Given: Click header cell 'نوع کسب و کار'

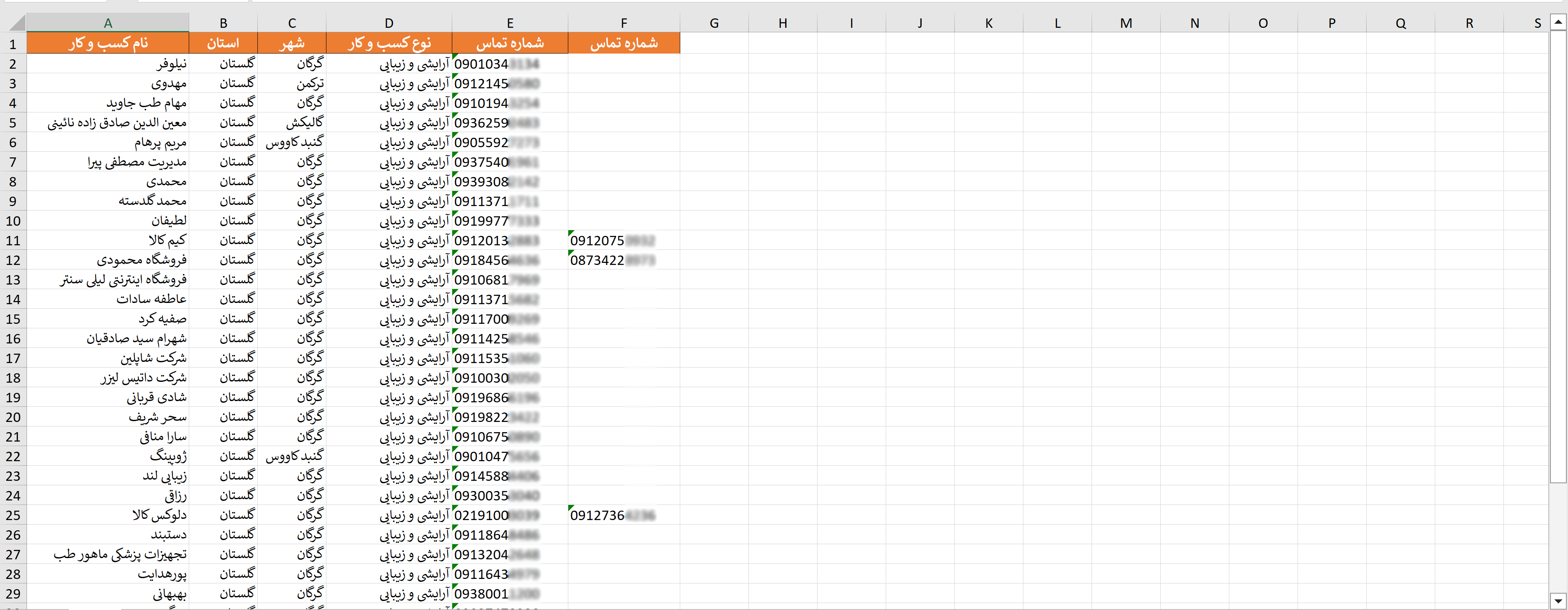Looking at the screenshot, I should pos(389,43).
